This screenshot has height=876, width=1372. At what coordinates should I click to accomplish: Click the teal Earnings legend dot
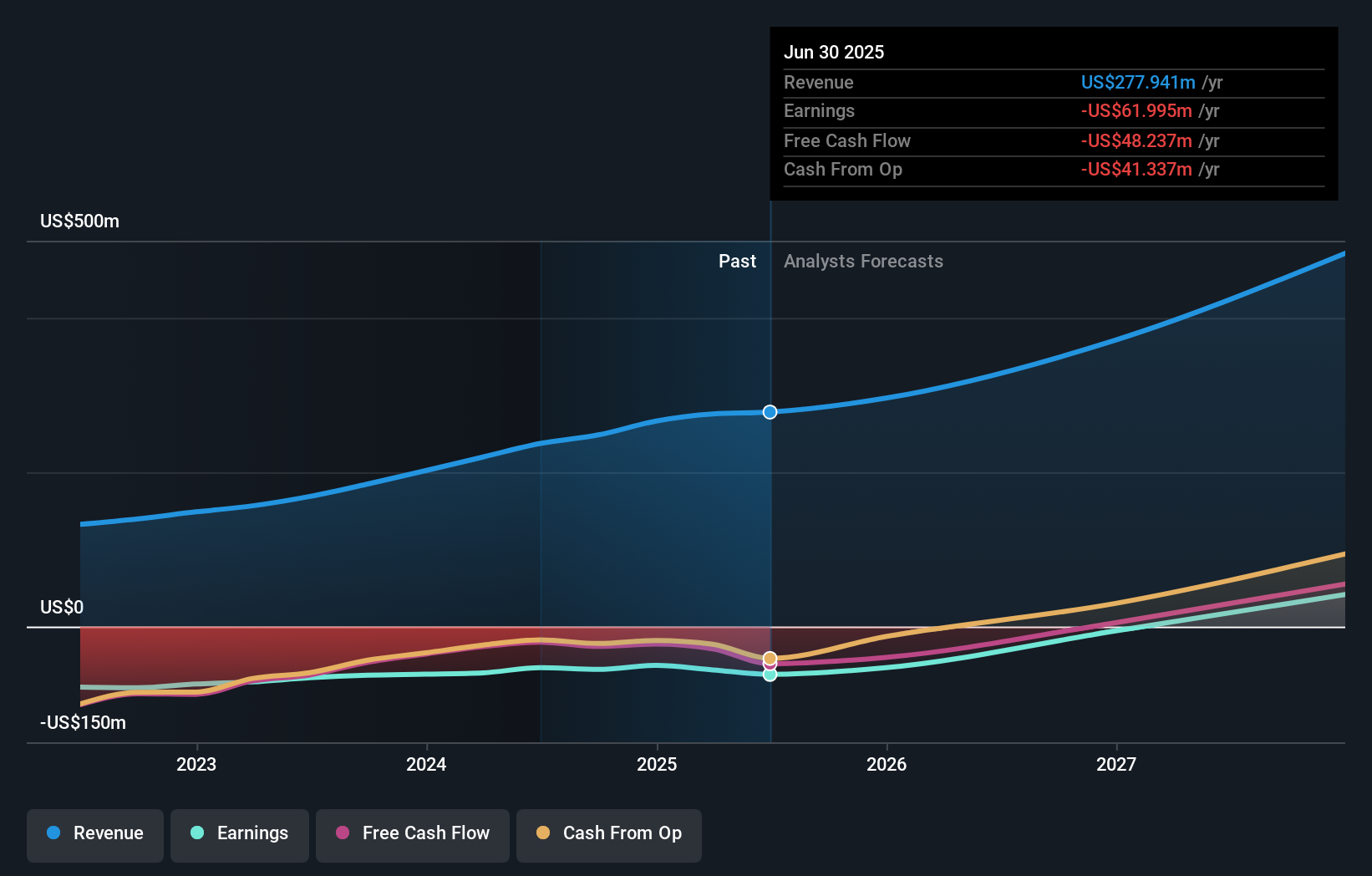196,833
